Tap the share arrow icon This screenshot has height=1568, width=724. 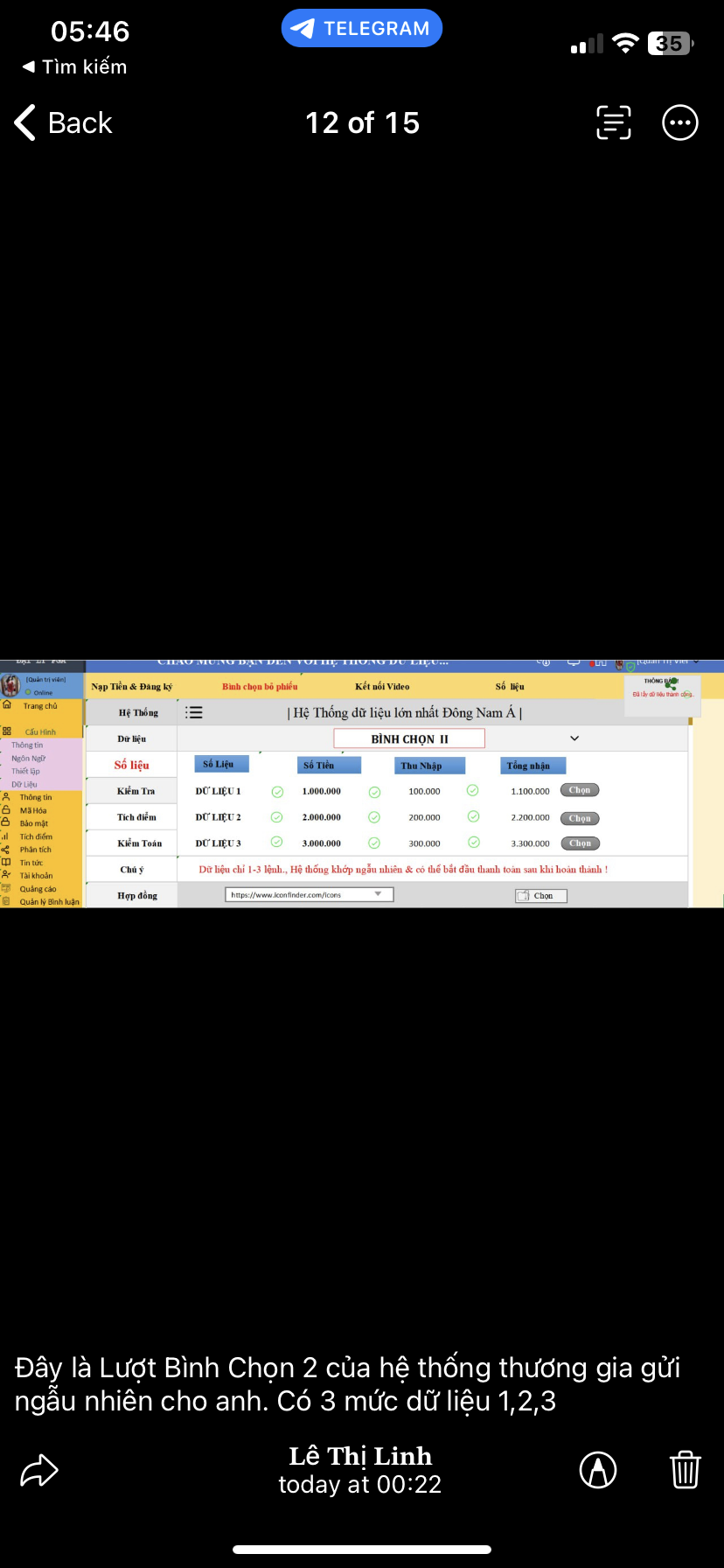39,1470
